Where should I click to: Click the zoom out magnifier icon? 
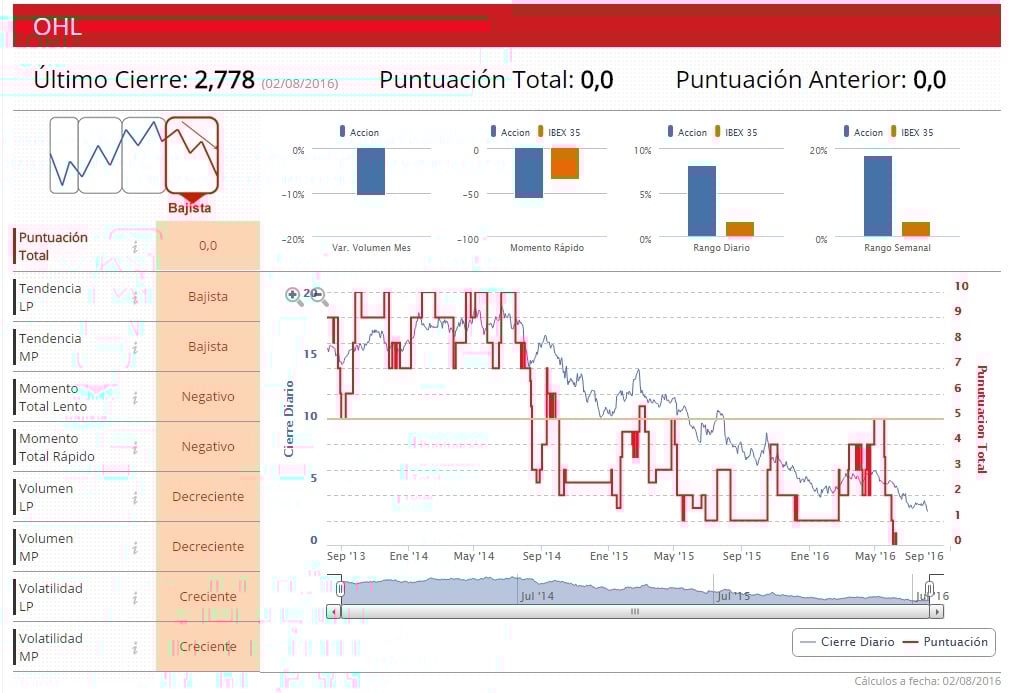click(319, 297)
